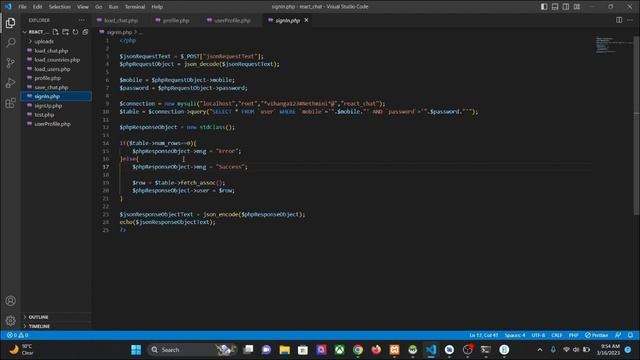
Task: Open editor more actions ellipsis
Action: pos(630,20)
